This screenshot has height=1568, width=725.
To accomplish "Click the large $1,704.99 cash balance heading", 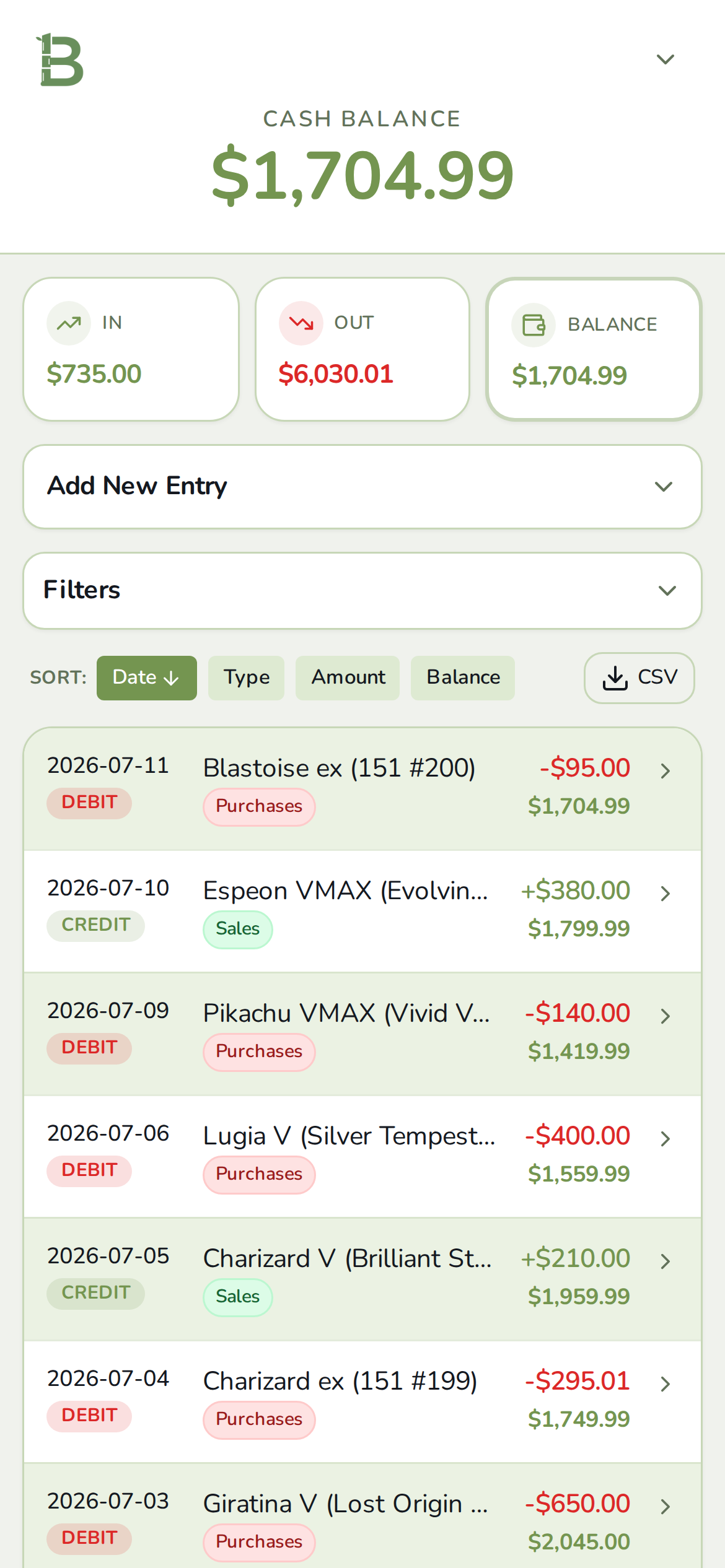I will pos(362,175).
